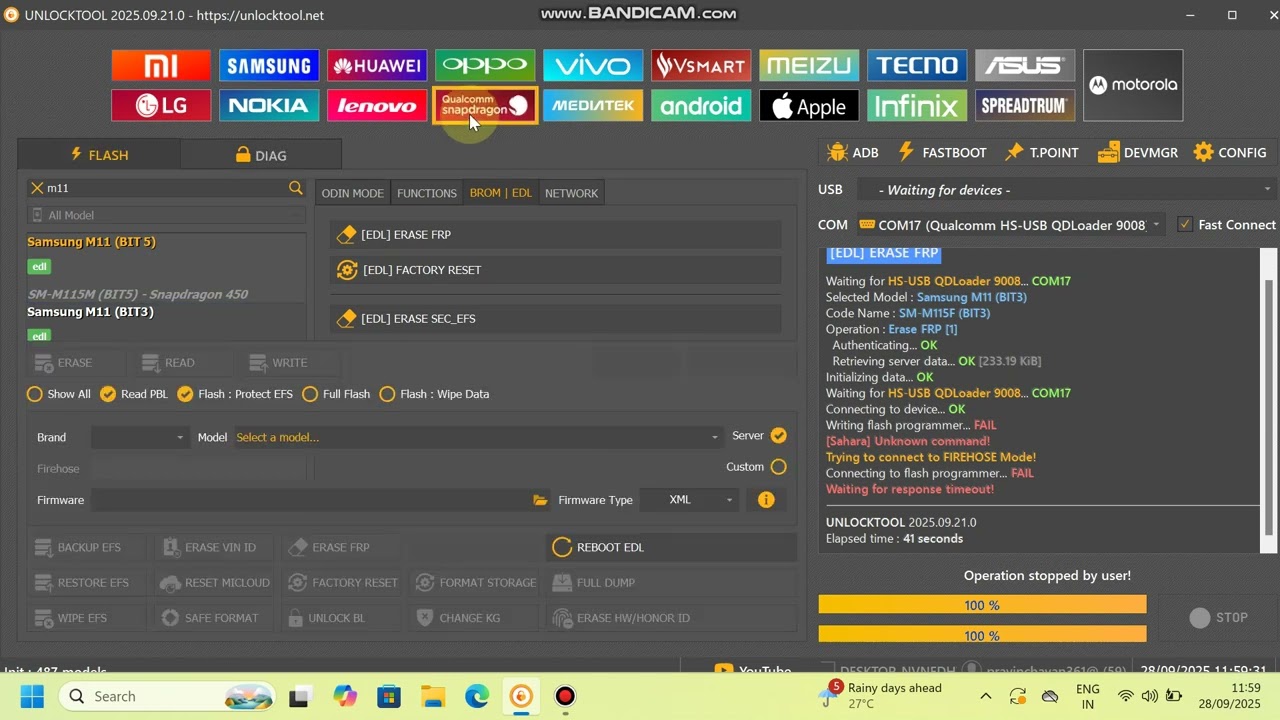
Task: Select Samsung M11 (BIT 5) model
Action: coord(91,242)
